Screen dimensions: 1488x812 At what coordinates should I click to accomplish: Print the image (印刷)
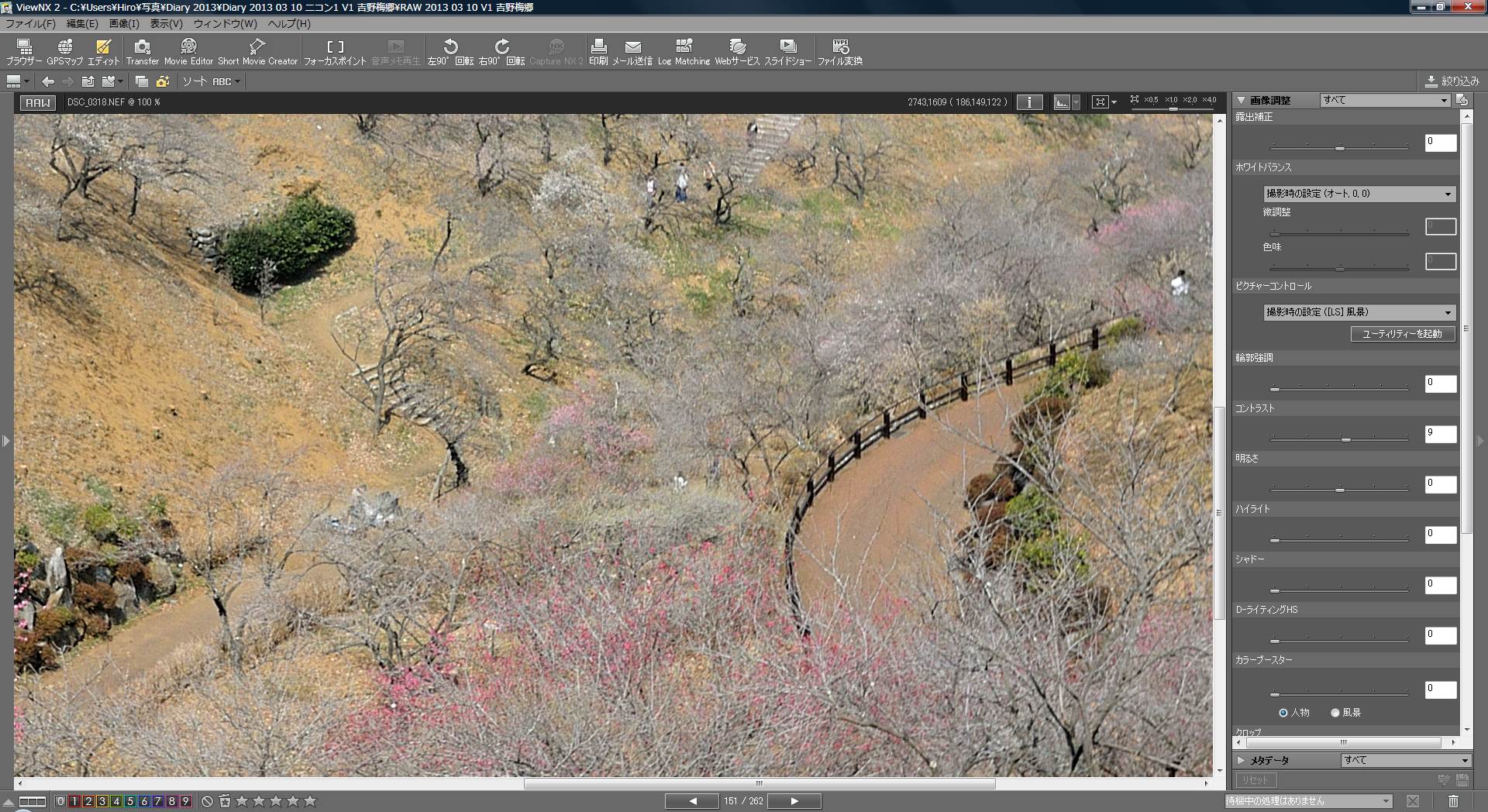[598, 52]
